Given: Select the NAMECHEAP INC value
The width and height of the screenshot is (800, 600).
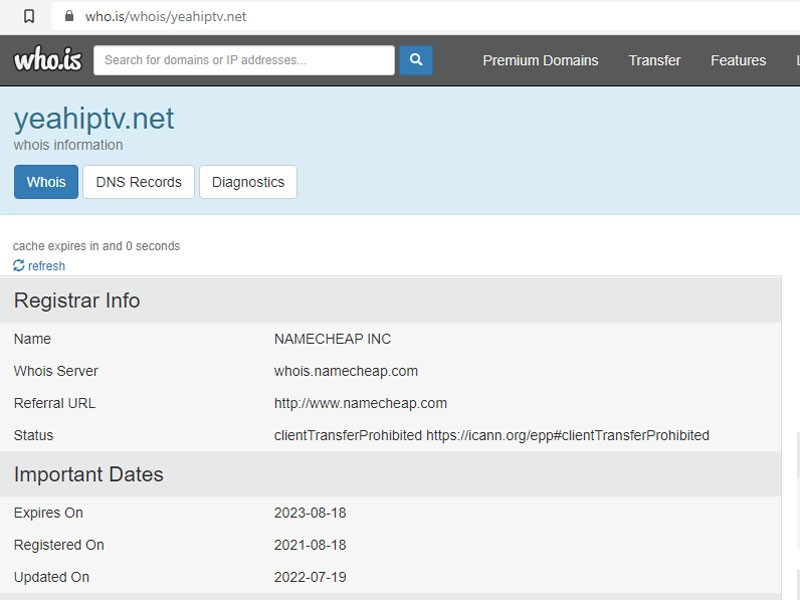Looking at the screenshot, I should (333, 339).
